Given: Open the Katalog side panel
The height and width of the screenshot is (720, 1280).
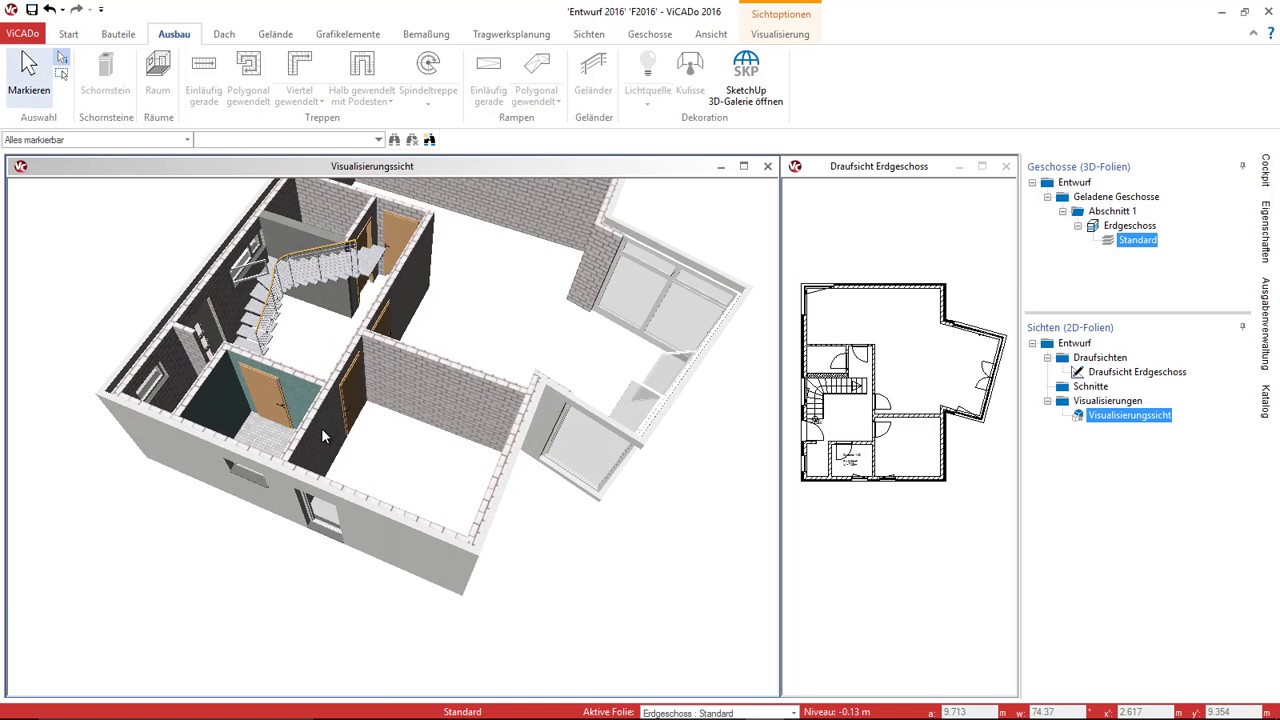Looking at the screenshot, I should coord(1266,401).
